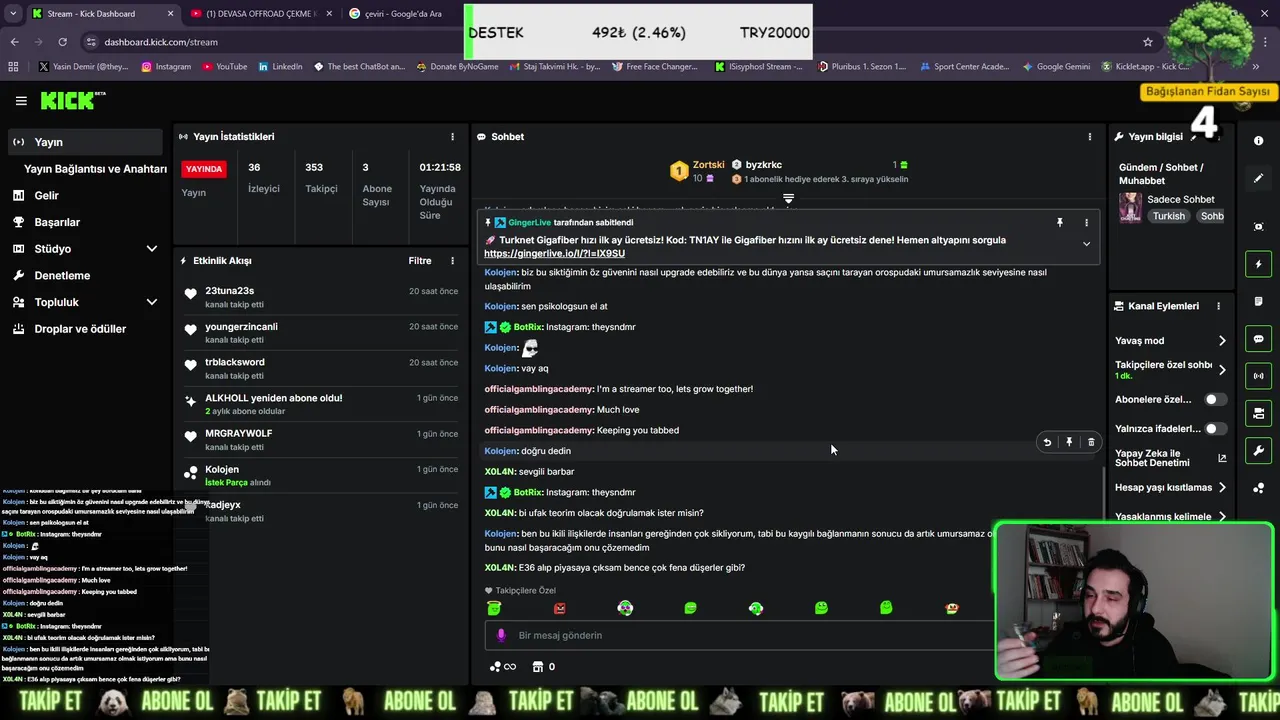Jump to newest messages arrow in chat

coord(788,199)
